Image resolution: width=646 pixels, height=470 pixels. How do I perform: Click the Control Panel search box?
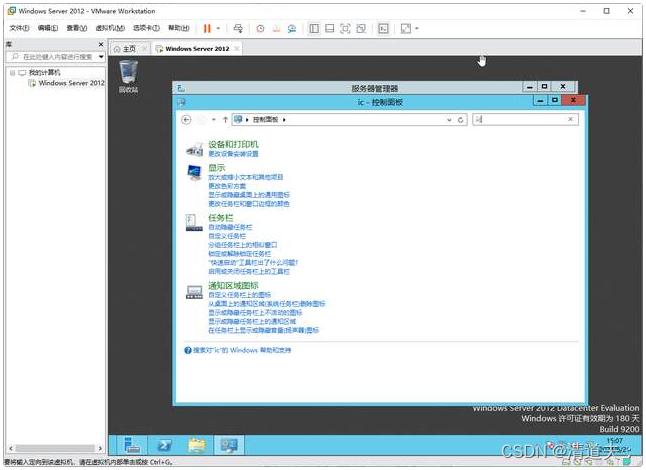point(520,119)
